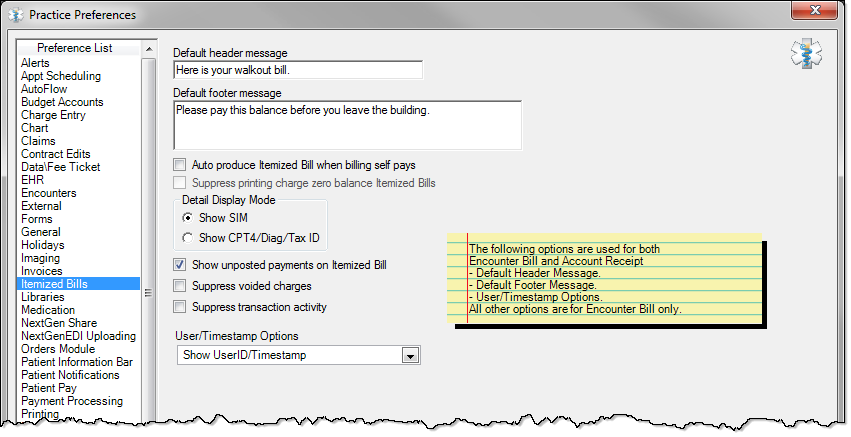Uncheck Show unposted payments on Itemized Bill
This screenshot has width=851, height=437.
point(179,265)
